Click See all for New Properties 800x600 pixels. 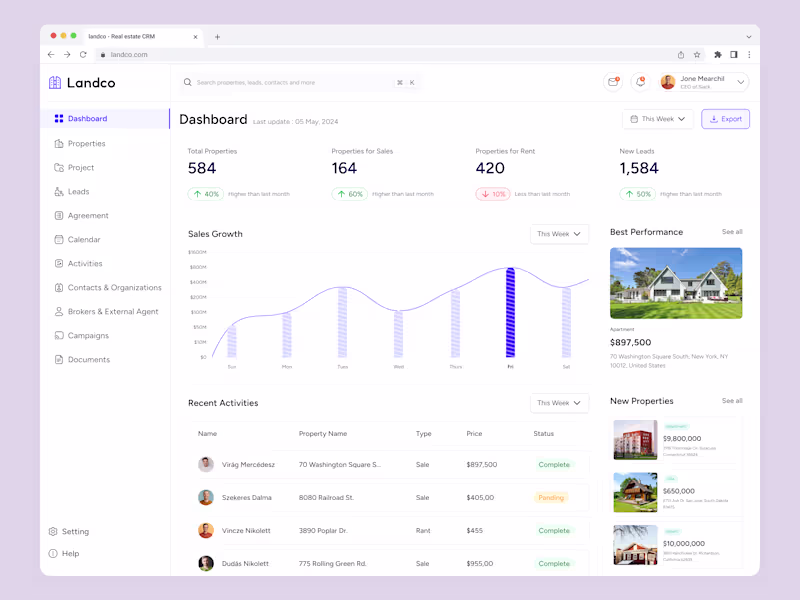(732, 401)
